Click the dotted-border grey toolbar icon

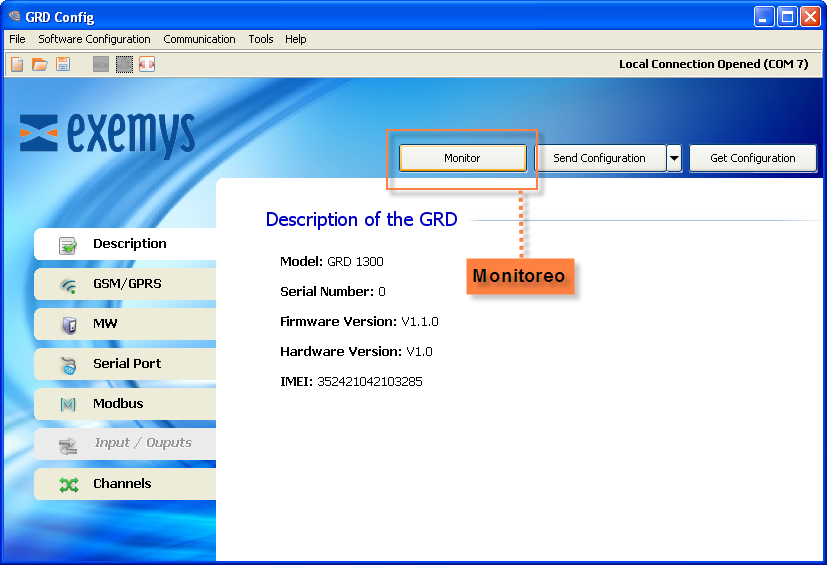124,64
